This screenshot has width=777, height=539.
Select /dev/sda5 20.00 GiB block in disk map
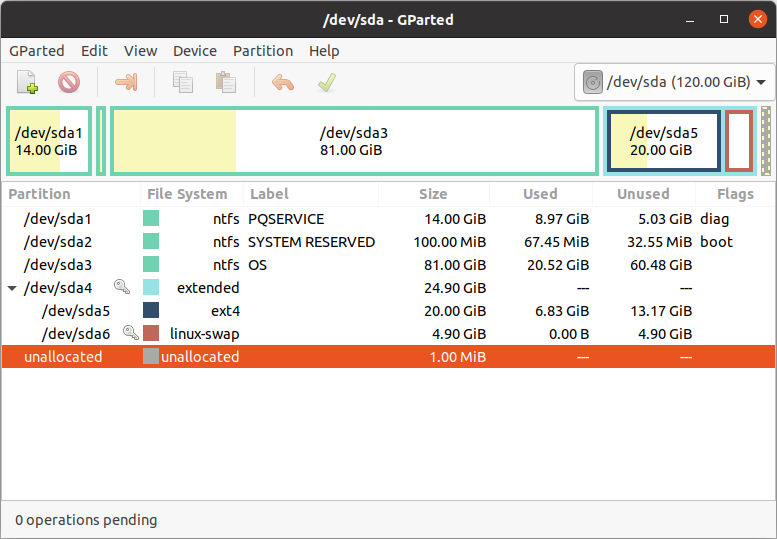[x=664, y=141]
